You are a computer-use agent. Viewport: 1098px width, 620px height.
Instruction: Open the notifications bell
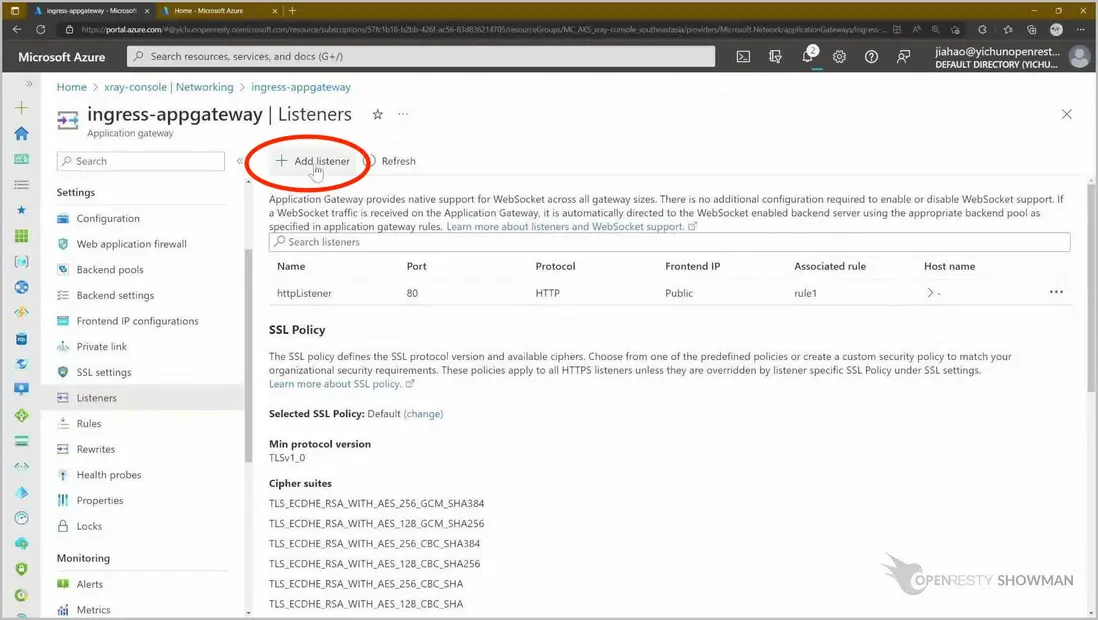click(x=807, y=57)
